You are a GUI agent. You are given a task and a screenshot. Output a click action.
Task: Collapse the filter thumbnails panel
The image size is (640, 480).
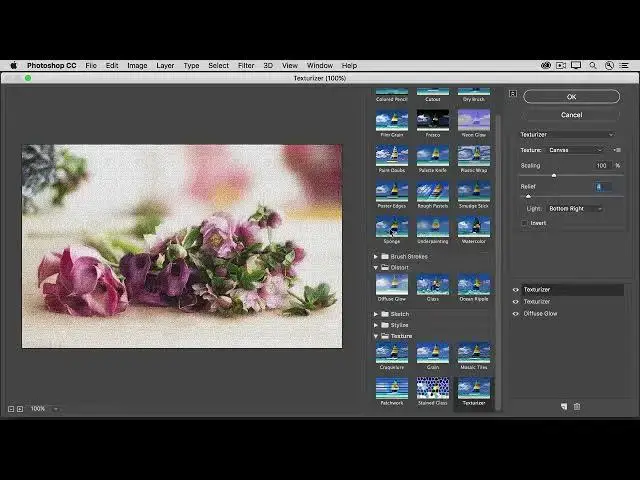pyautogui.click(x=513, y=93)
